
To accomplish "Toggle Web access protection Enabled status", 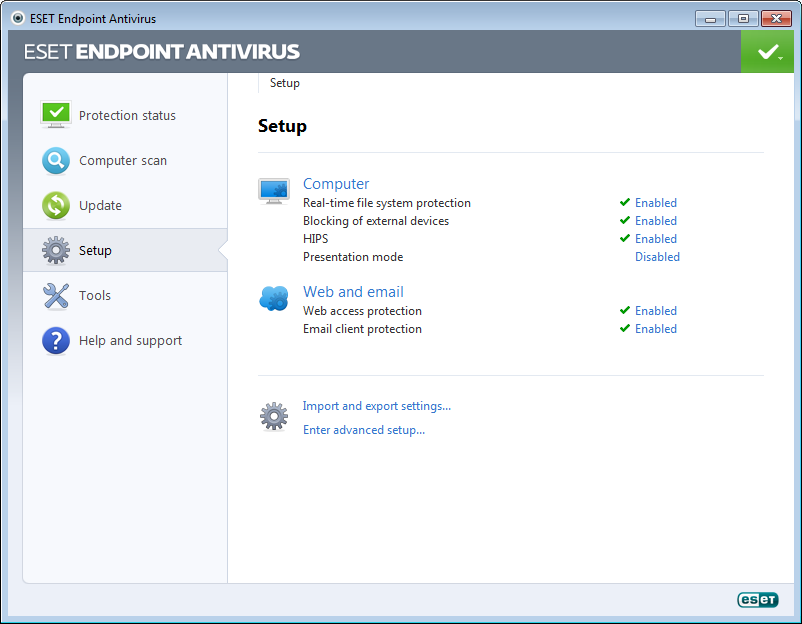I will 655,311.
